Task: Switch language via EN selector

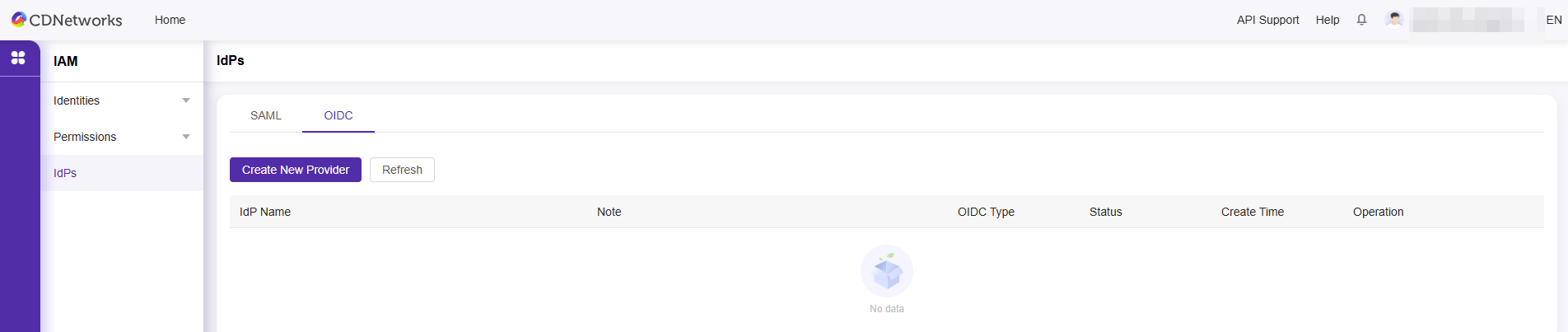Action: pyautogui.click(x=1553, y=20)
